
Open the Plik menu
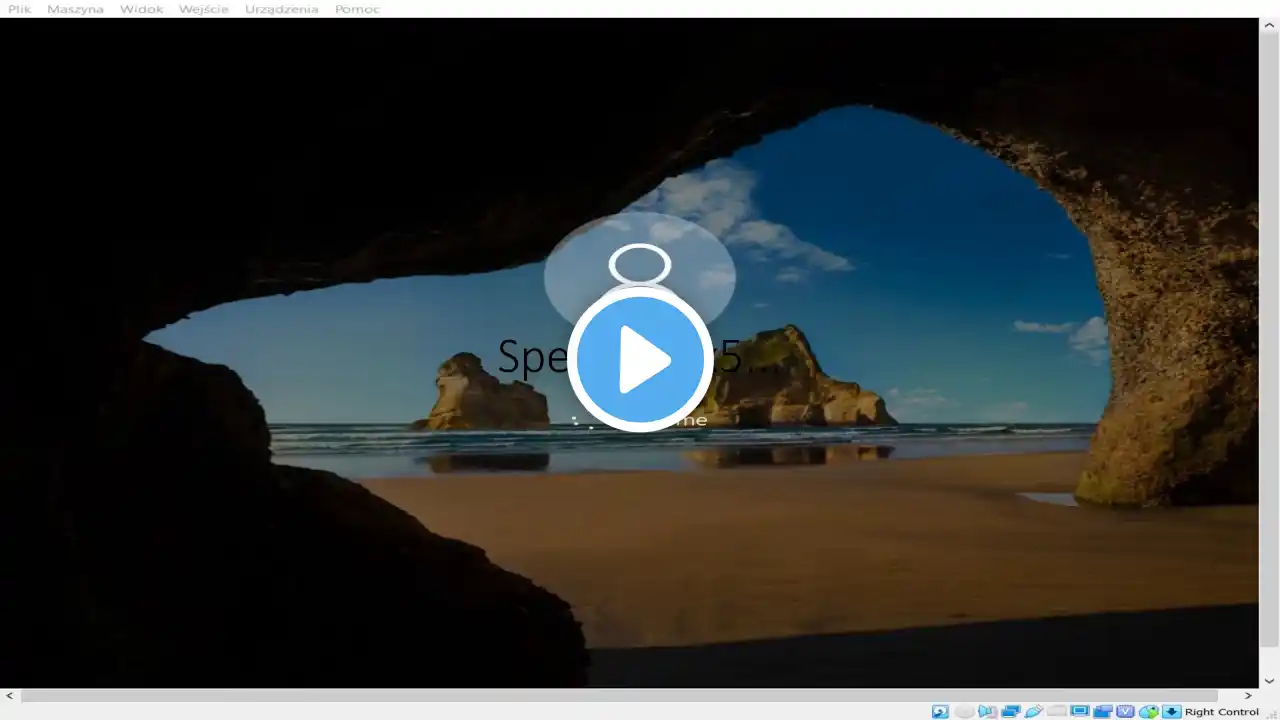[20, 9]
